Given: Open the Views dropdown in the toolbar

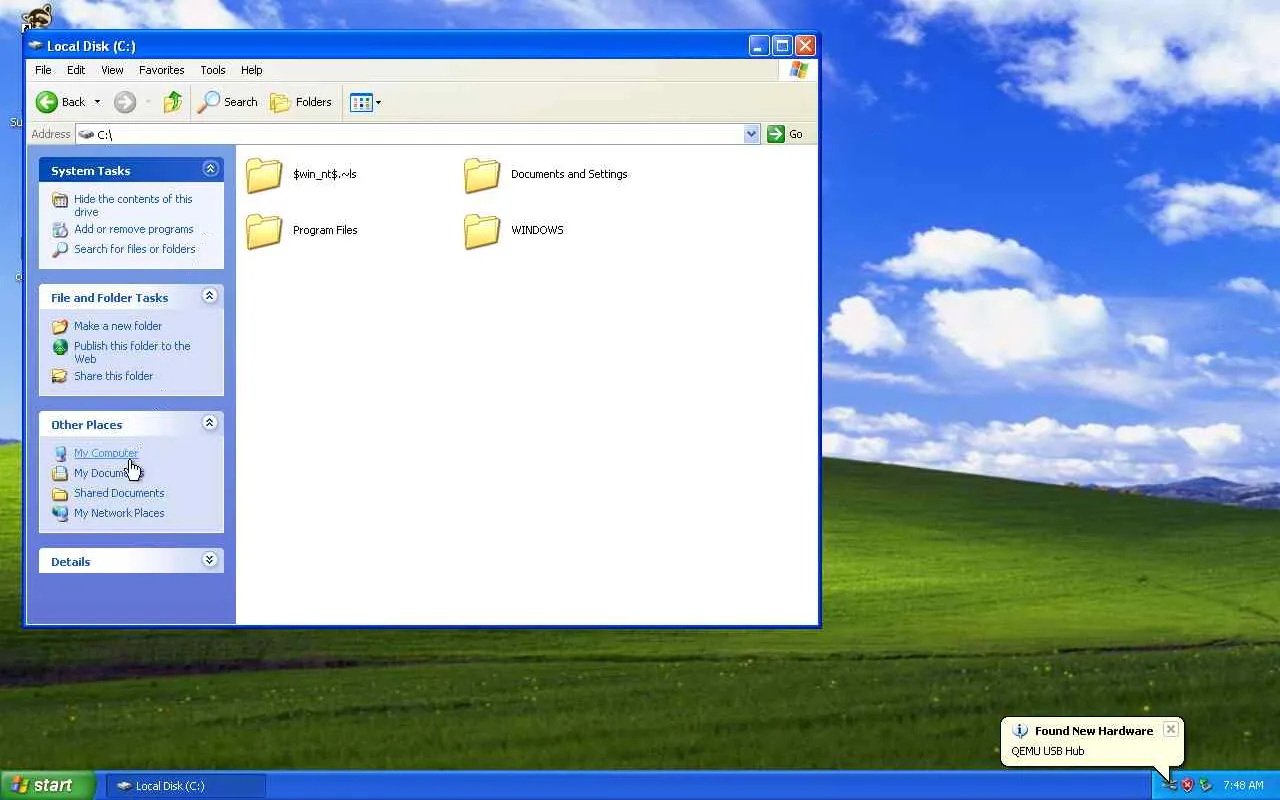Looking at the screenshot, I should (365, 102).
